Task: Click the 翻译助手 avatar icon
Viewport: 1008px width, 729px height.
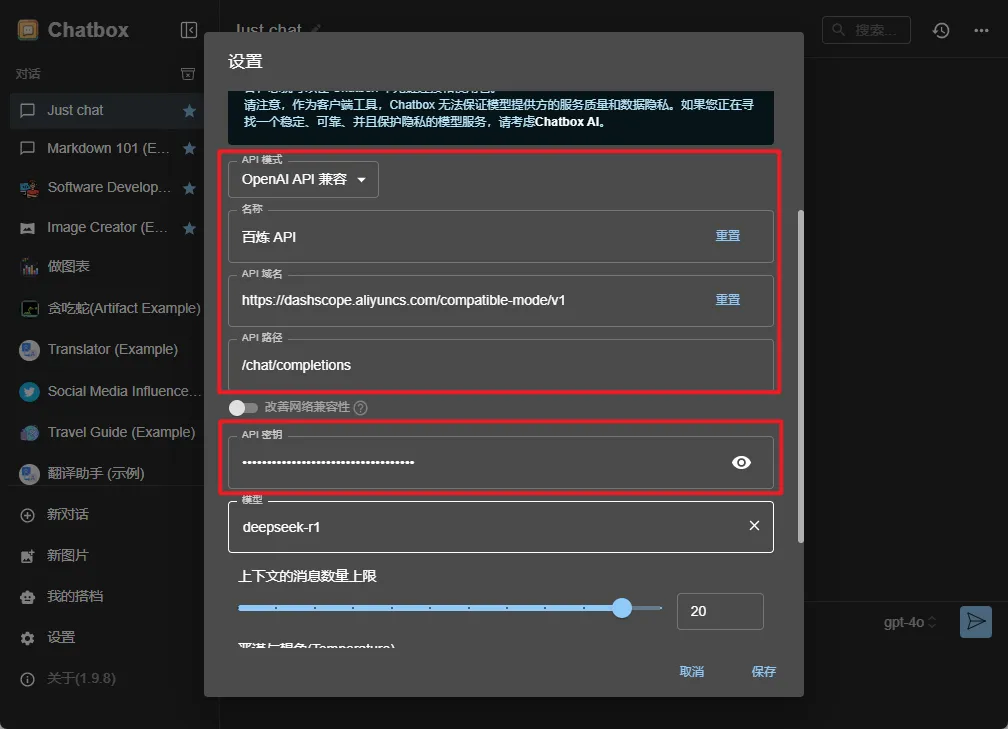Action: [x=29, y=474]
